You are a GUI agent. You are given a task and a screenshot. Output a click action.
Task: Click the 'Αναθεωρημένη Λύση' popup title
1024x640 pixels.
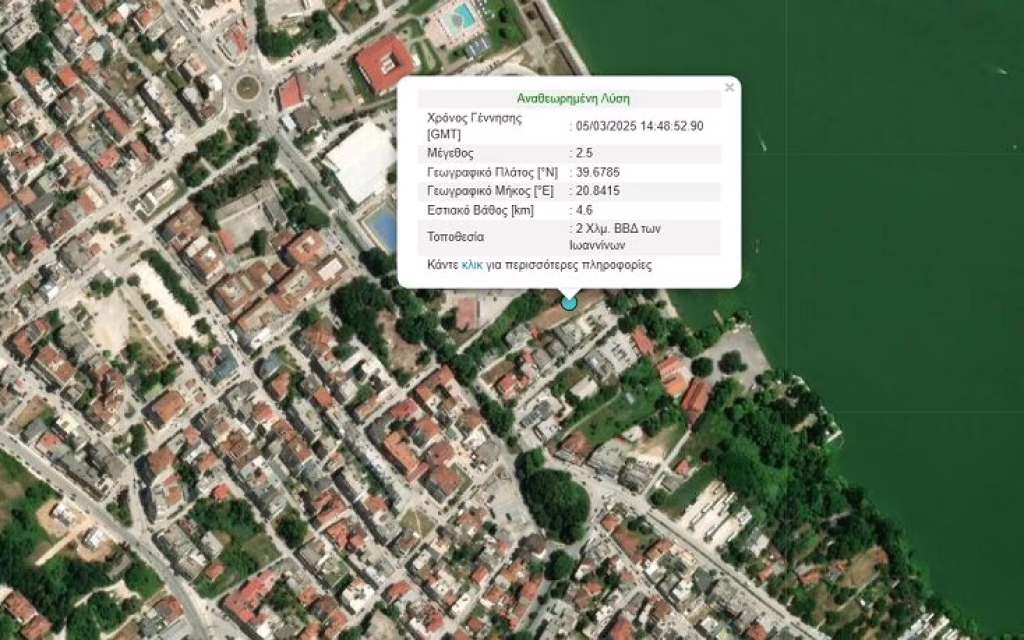pos(573,98)
